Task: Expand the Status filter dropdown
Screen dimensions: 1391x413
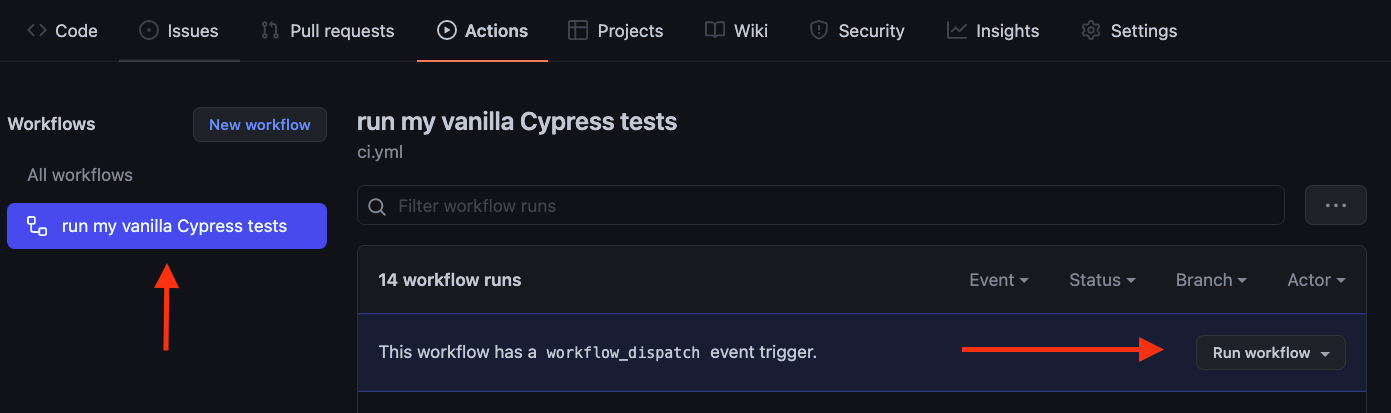Action: click(x=1102, y=280)
